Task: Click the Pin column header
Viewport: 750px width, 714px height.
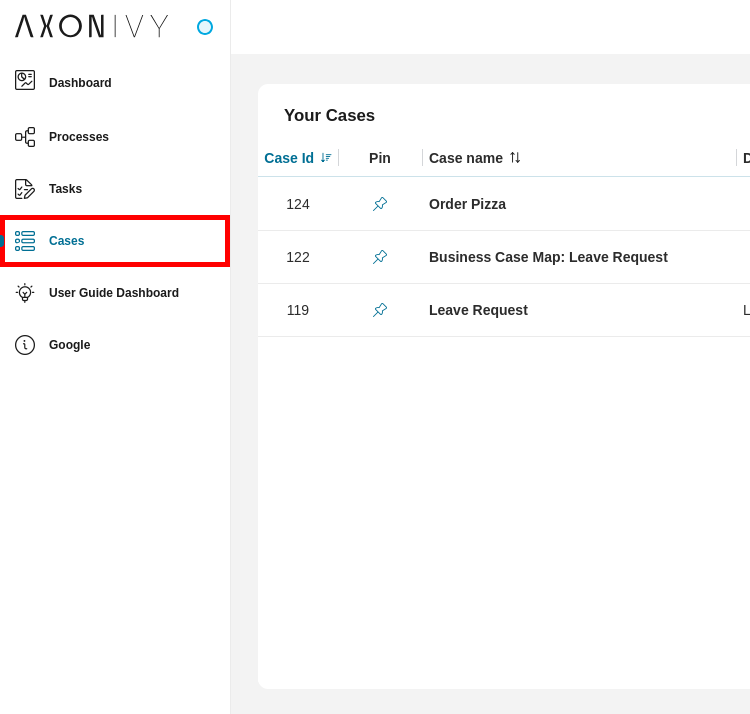Action: 380,158
